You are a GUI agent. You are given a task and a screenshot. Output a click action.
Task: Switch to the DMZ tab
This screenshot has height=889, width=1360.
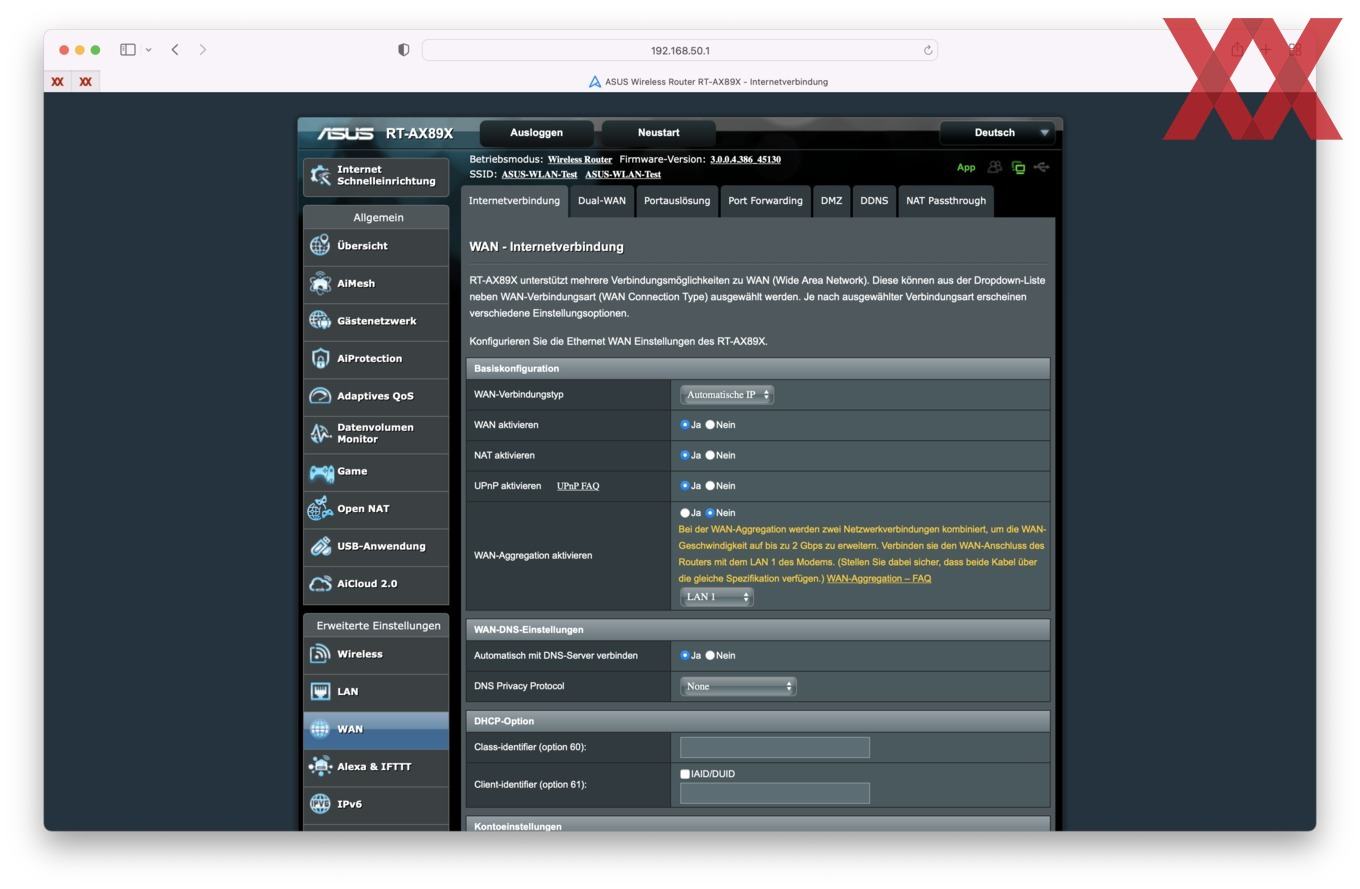831,201
